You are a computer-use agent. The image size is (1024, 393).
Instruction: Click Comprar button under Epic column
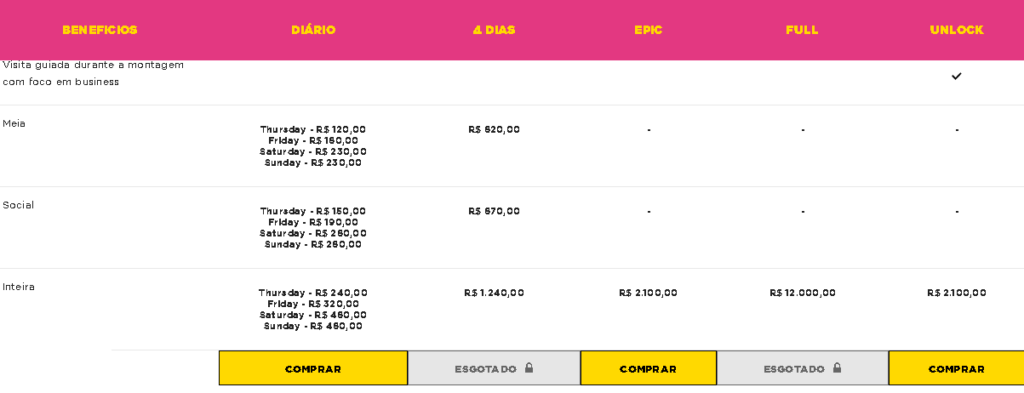point(648,368)
